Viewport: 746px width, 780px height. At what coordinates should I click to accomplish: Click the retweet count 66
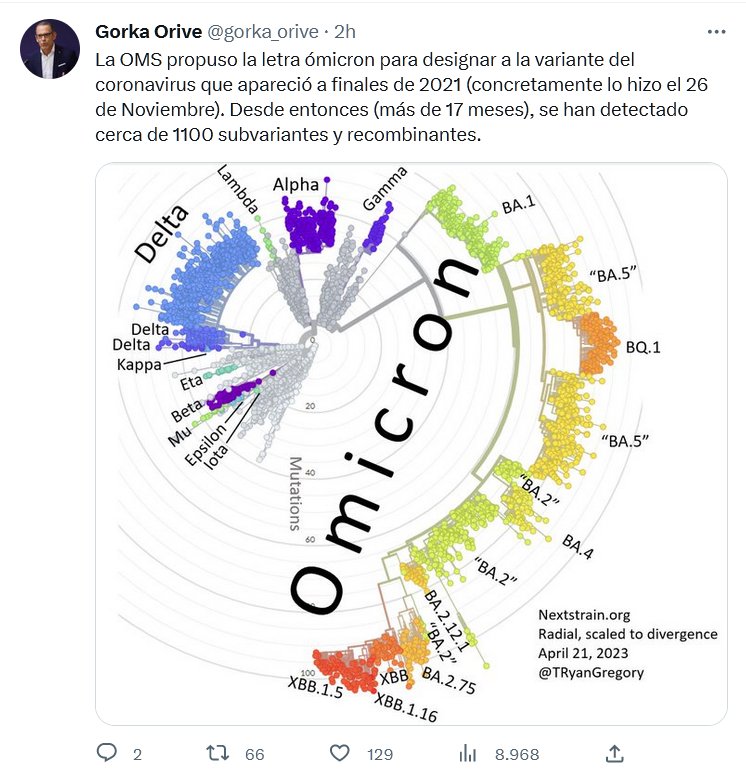tap(254, 754)
